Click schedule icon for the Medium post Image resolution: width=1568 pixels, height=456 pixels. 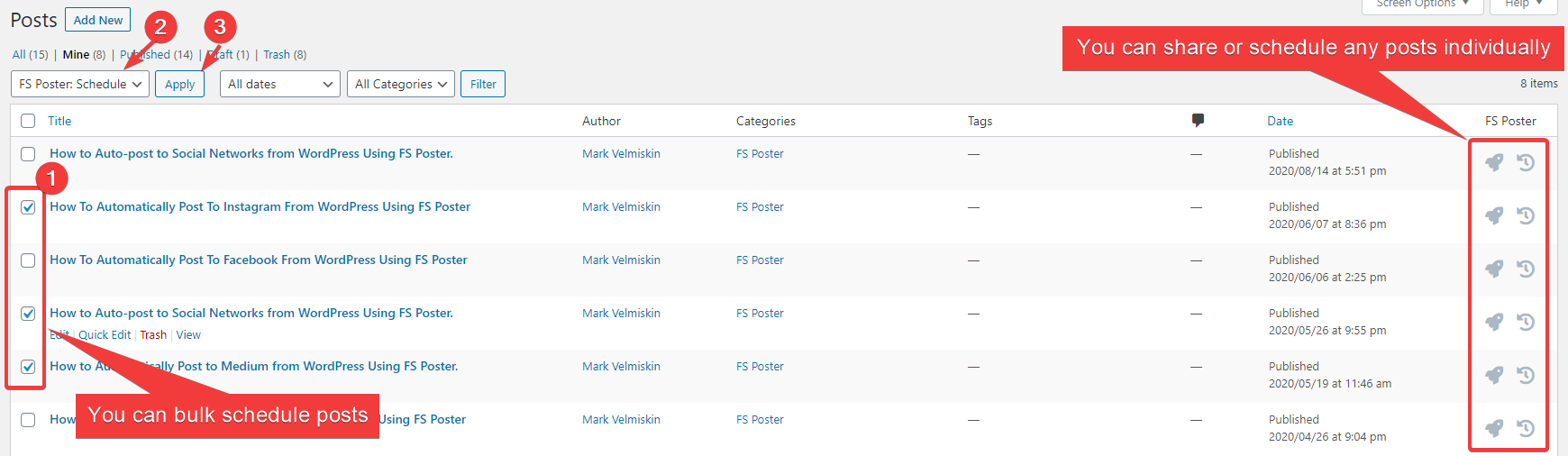tap(1526, 375)
